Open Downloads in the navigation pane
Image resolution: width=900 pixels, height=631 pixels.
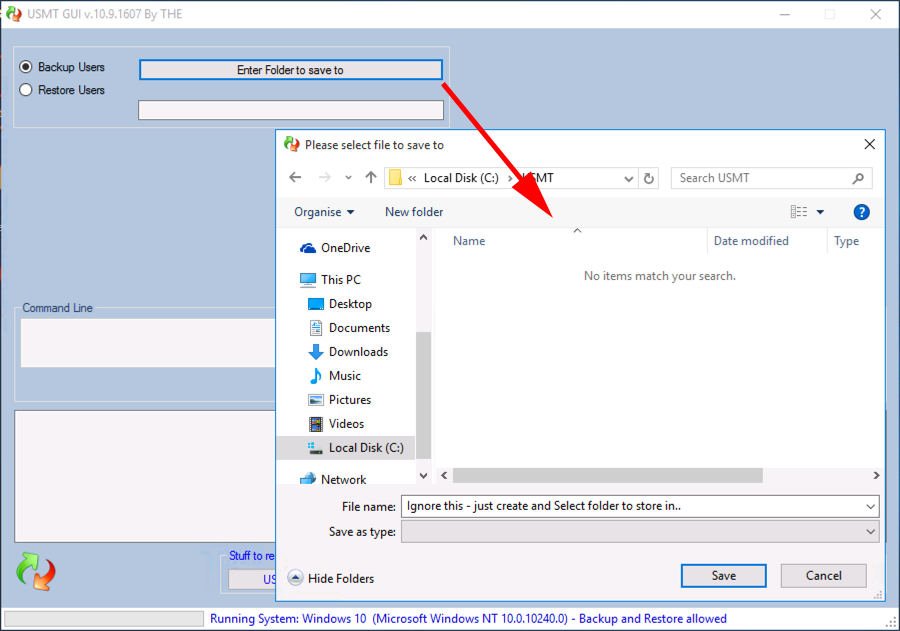358,352
